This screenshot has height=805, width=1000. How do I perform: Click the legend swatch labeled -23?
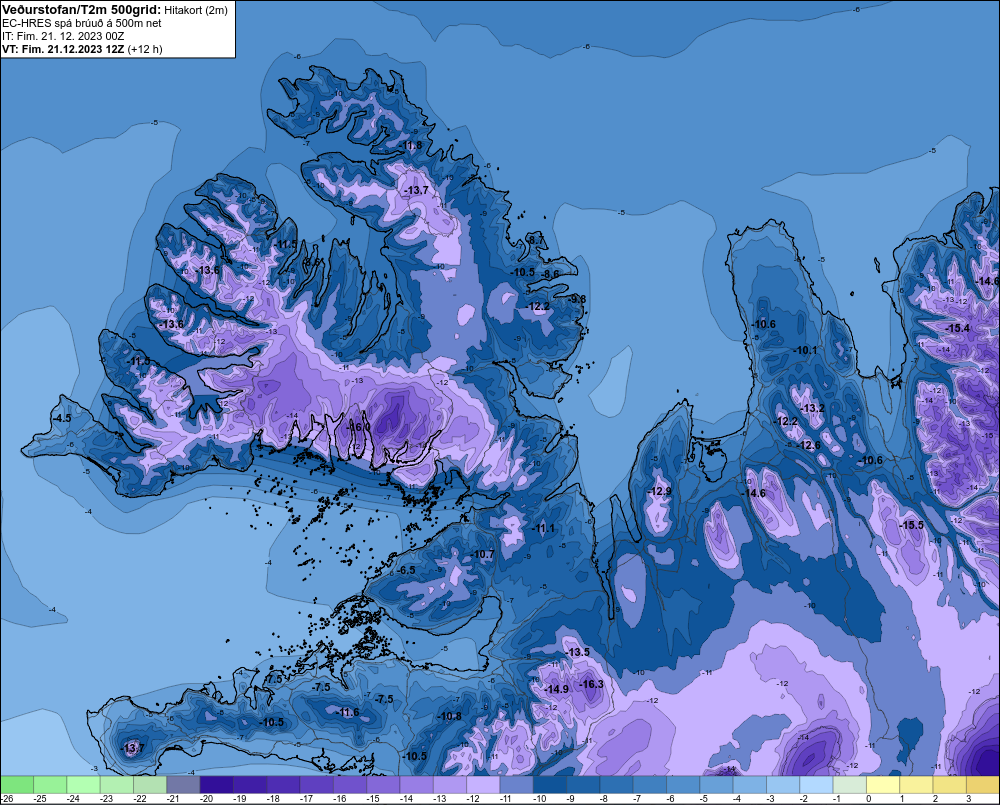pyautogui.click(x=117, y=785)
